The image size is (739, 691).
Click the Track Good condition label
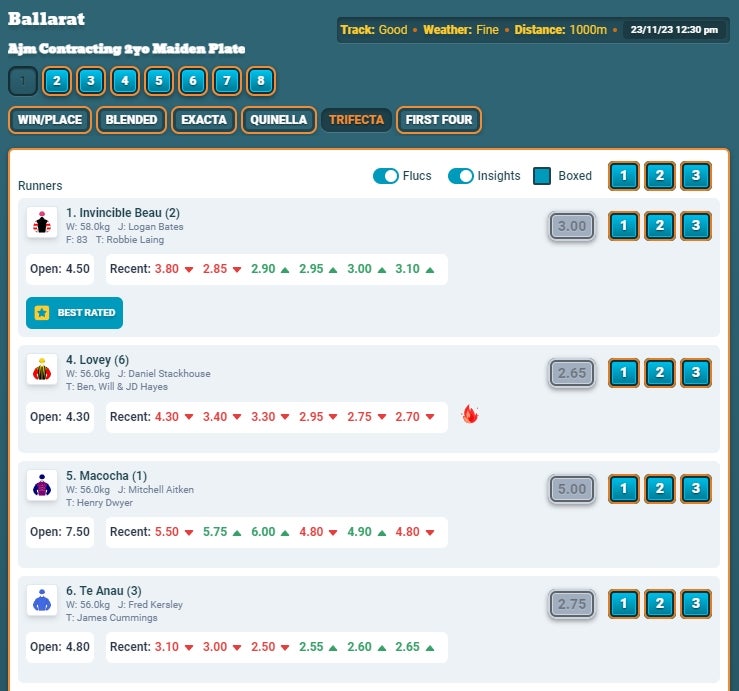(374, 30)
